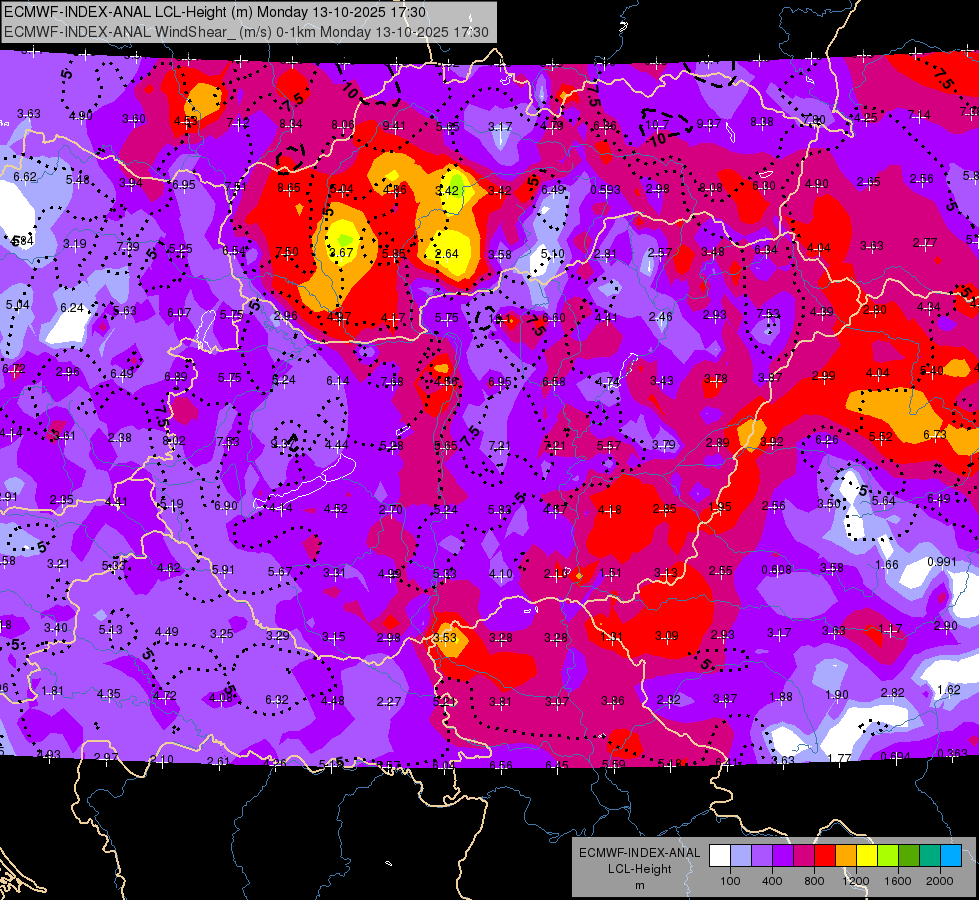Click the grid value 1.95
This screenshot has height=900, width=979.
pyautogui.click(x=721, y=507)
